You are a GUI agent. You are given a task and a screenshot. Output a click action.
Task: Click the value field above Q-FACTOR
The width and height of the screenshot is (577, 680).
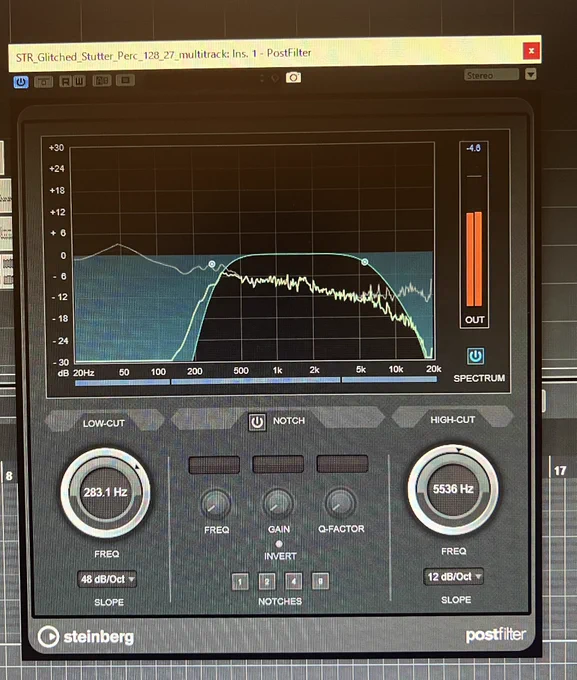(x=342, y=464)
